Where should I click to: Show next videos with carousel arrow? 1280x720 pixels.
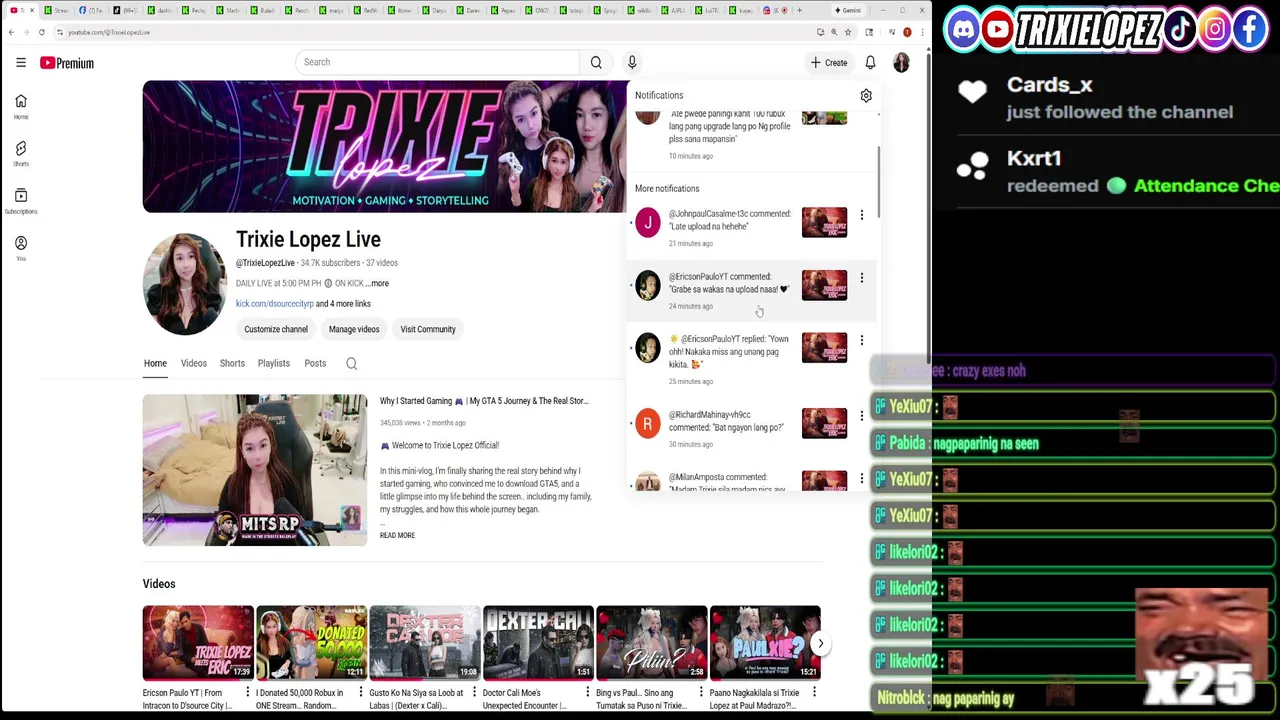(820, 643)
